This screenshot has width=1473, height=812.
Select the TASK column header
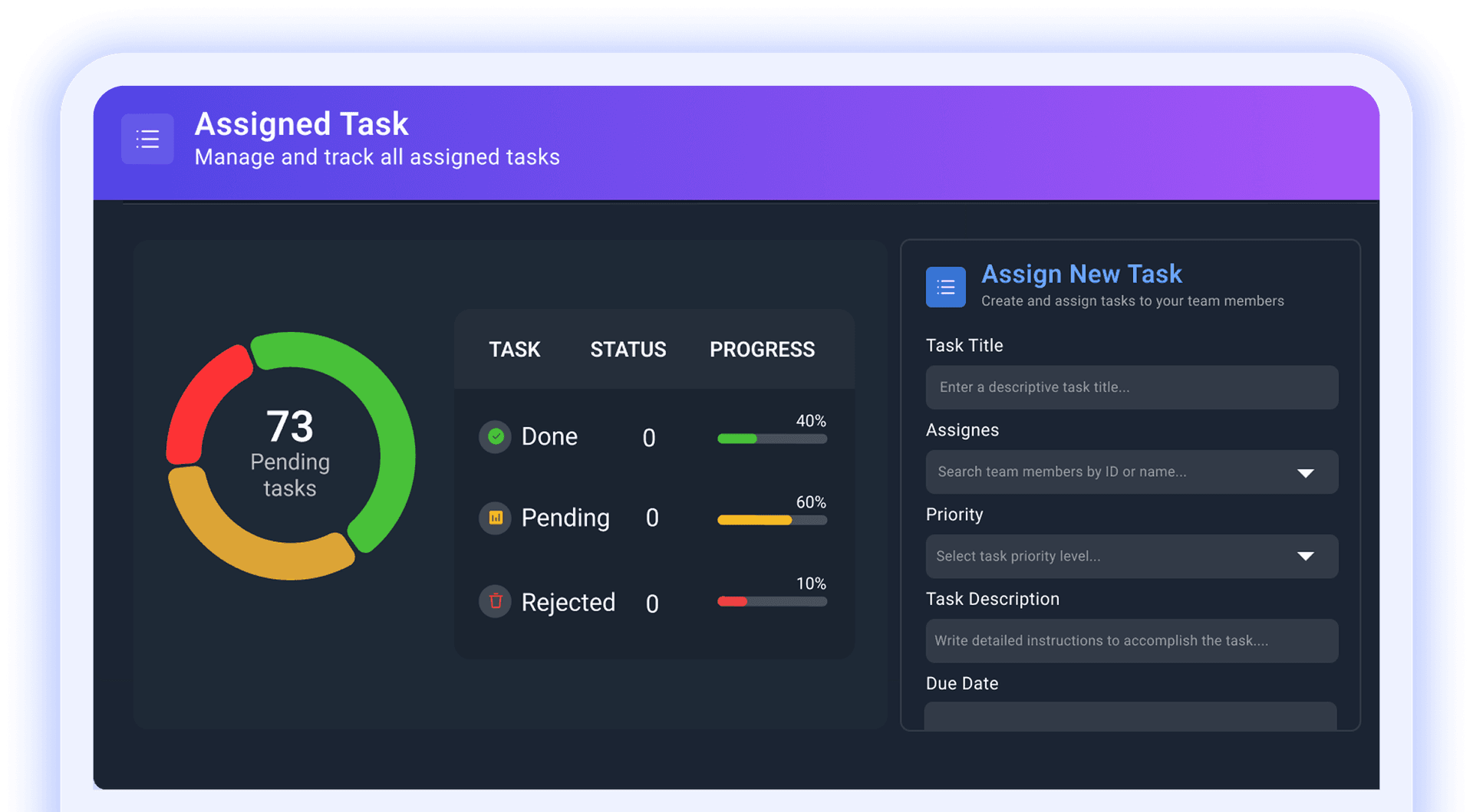[514, 350]
